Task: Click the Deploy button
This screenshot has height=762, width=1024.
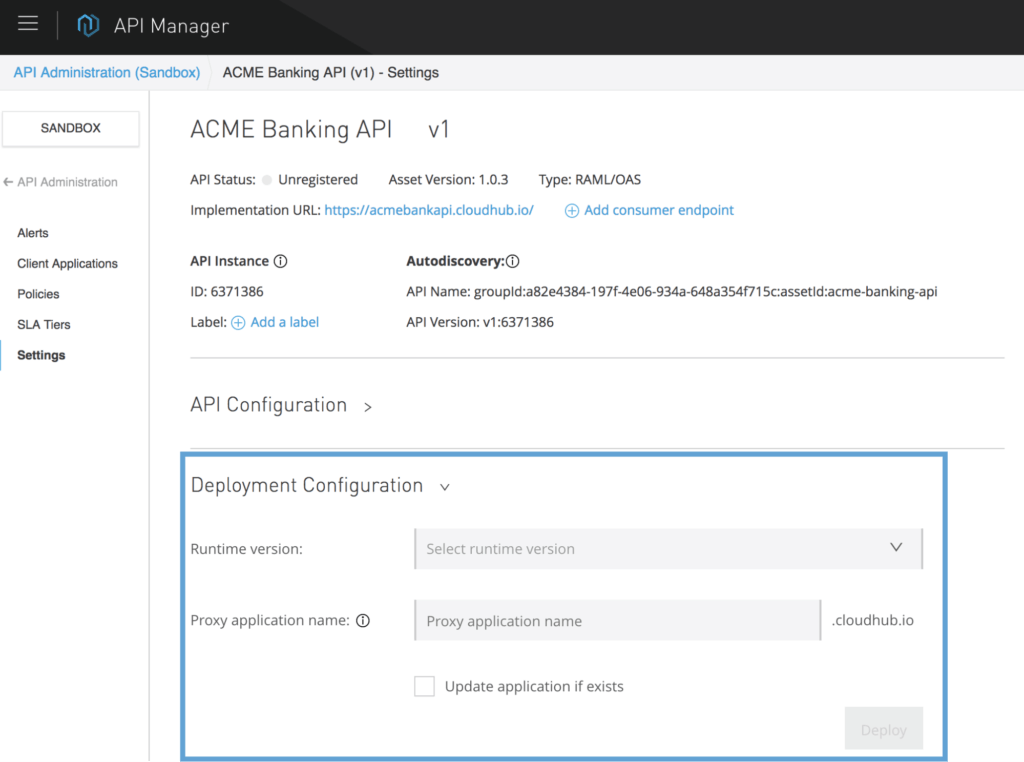Action: 884,729
